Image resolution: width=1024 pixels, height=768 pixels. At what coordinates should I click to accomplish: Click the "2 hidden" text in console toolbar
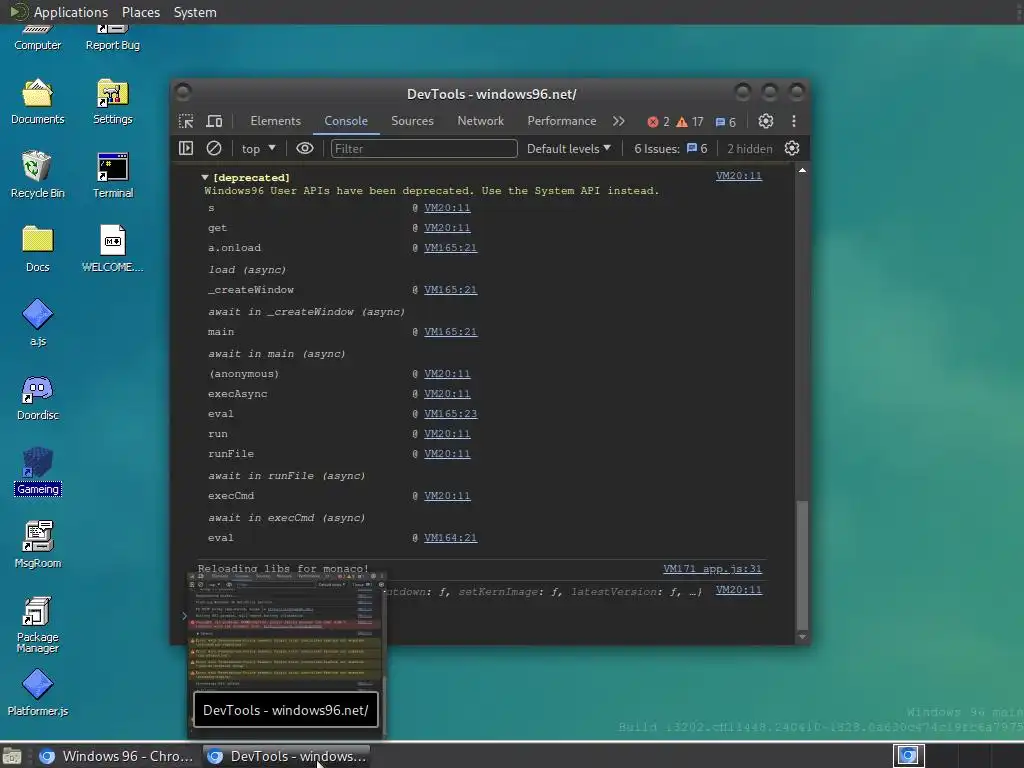(x=750, y=149)
